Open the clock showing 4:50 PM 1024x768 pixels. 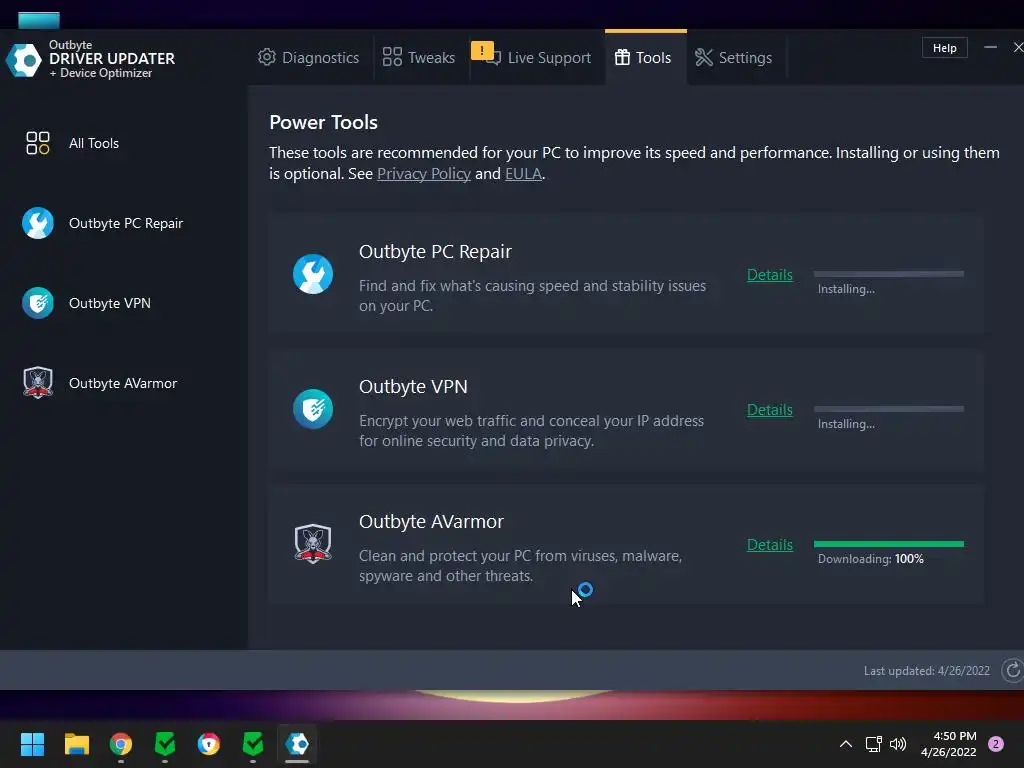[x=948, y=744]
